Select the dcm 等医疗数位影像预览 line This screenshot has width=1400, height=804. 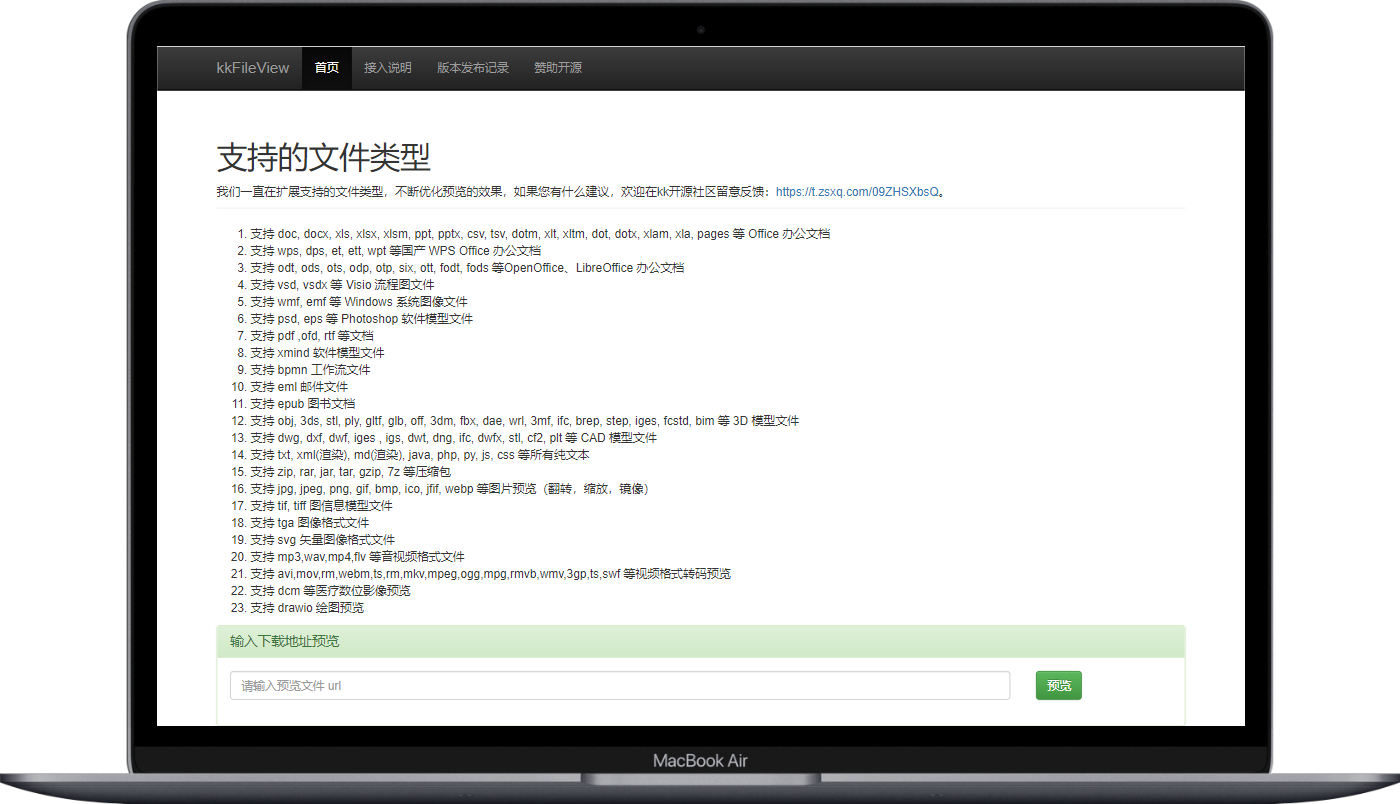coord(331,591)
